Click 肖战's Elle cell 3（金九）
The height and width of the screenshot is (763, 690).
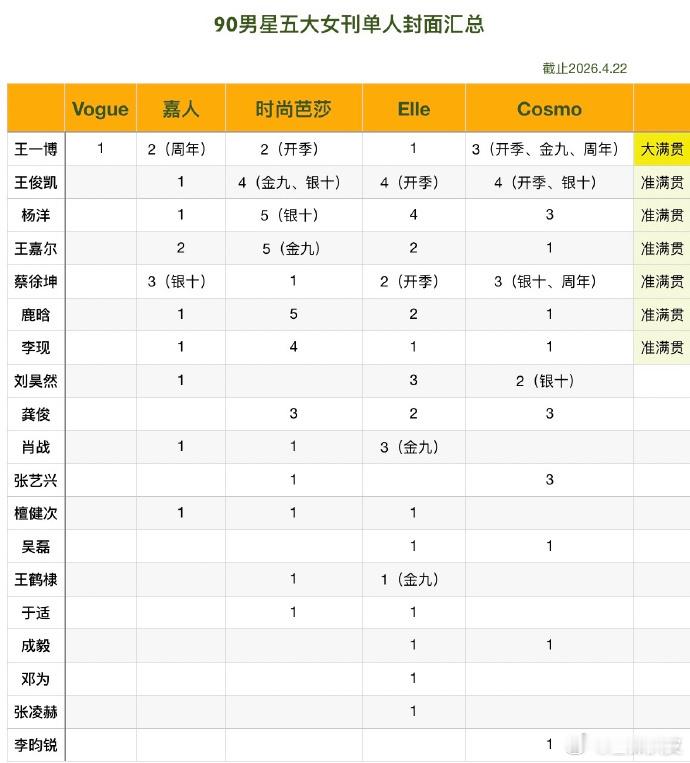(x=414, y=447)
